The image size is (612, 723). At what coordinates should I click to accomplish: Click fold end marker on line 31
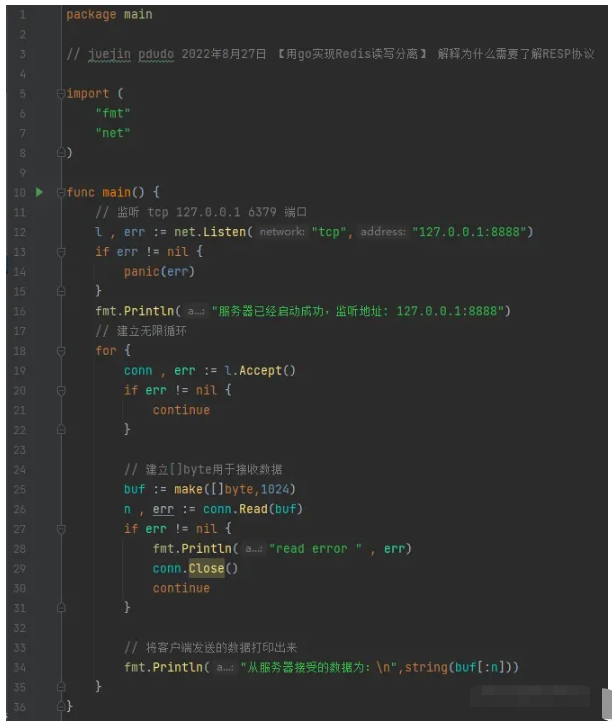click(61, 608)
